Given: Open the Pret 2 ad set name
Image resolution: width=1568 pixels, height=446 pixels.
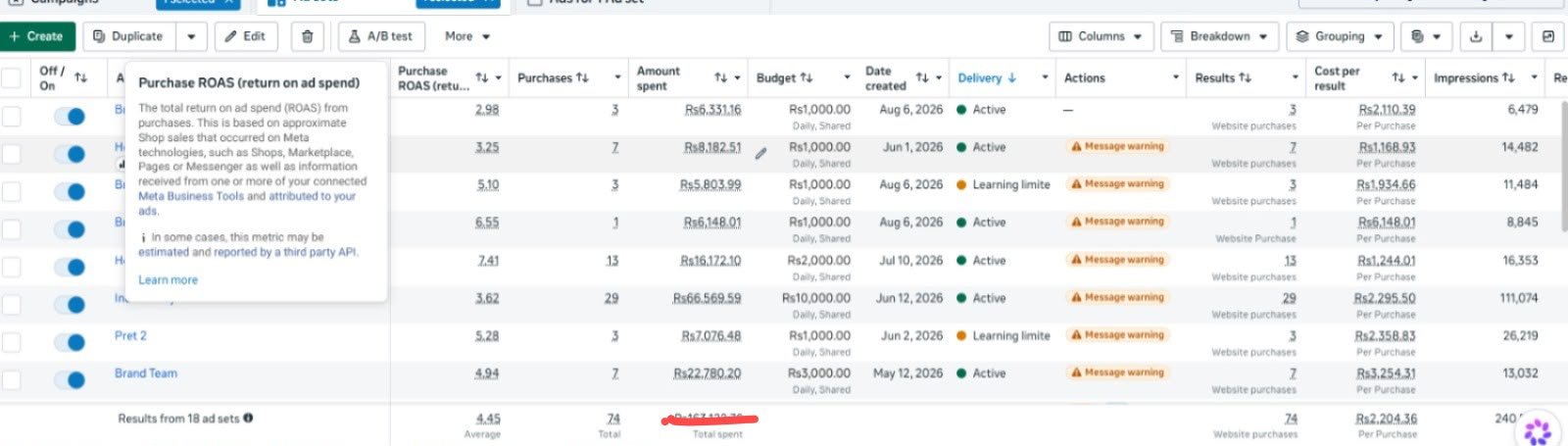Looking at the screenshot, I should click(x=130, y=335).
